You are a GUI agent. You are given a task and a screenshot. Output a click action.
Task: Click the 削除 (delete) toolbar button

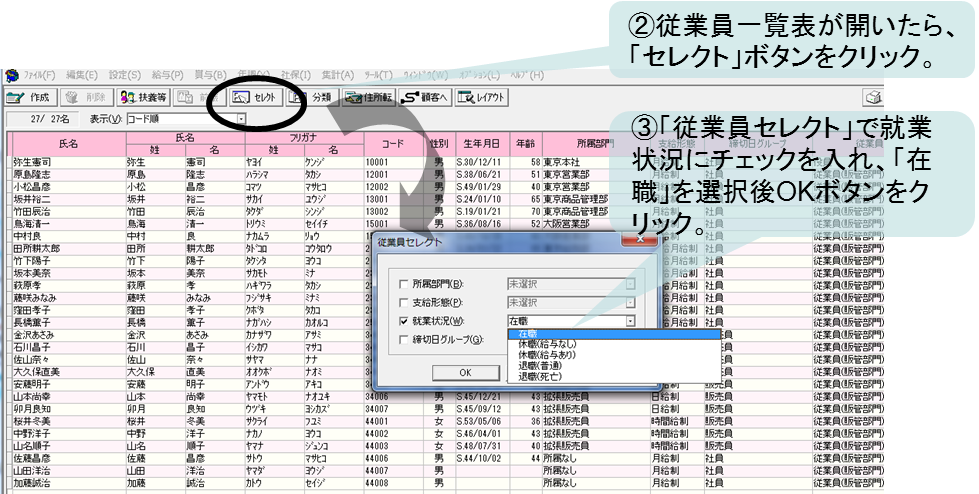pos(86,97)
